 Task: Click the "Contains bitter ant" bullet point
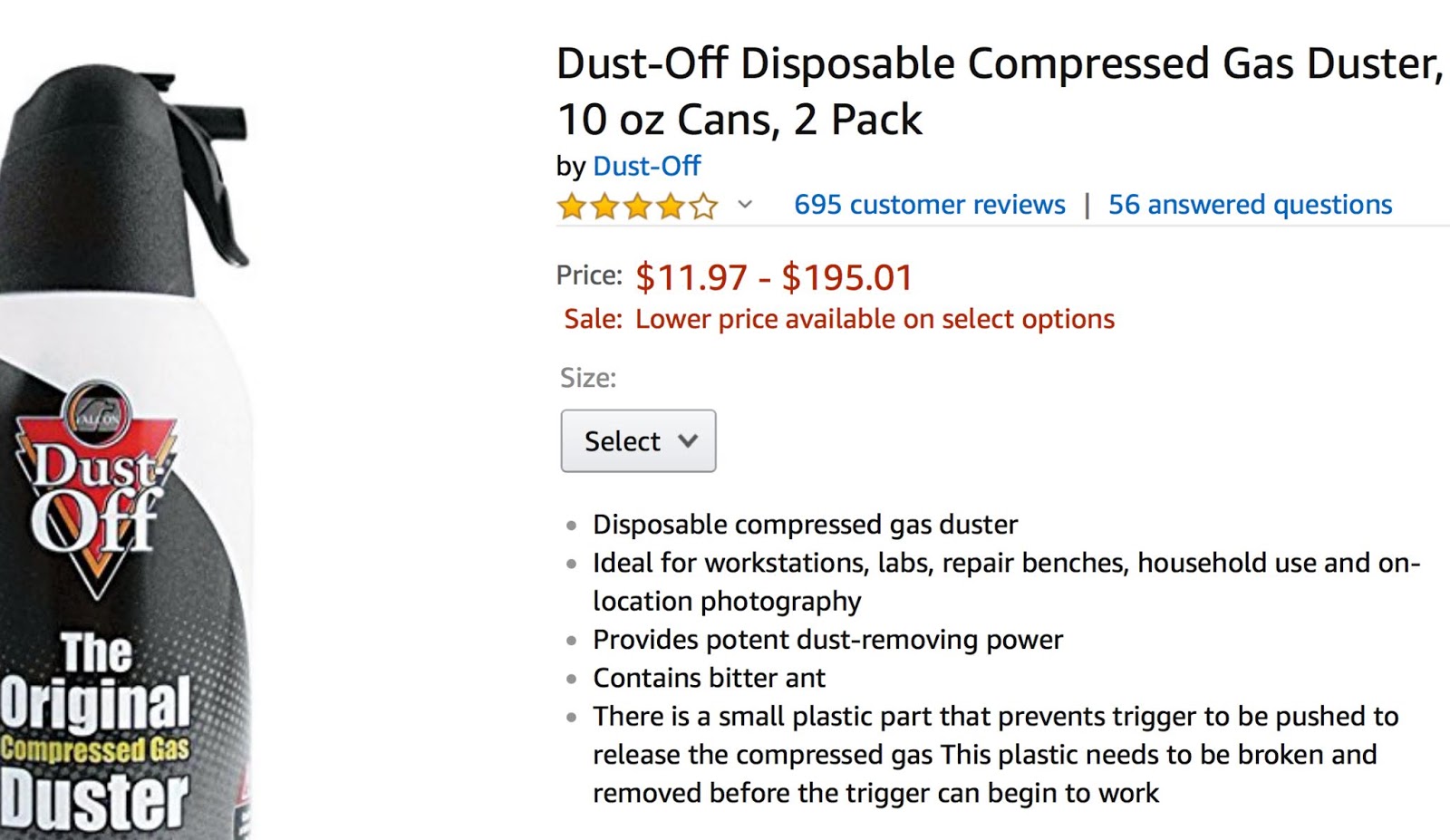pyautogui.click(x=709, y=678)
